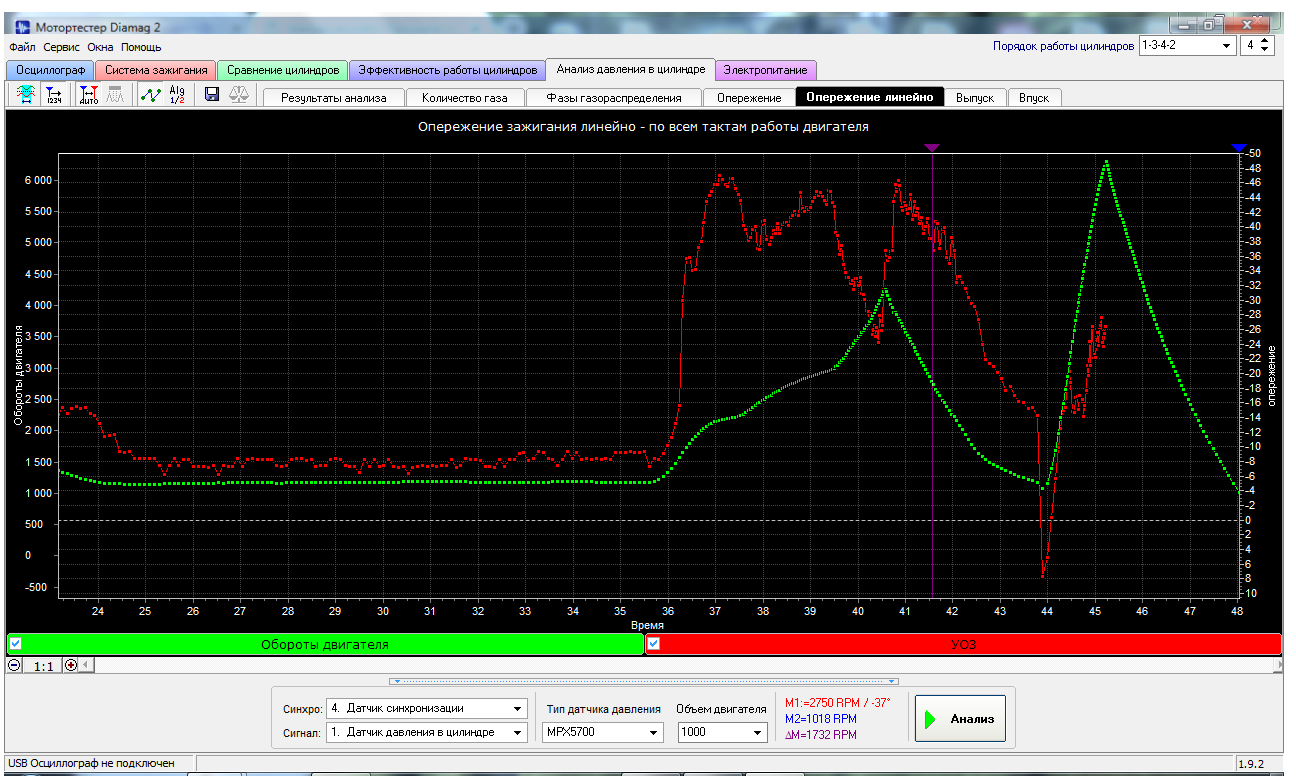1296x776 pixels.
Task: Click the horizontal chart scrollbar track
Action: point(683,665)
